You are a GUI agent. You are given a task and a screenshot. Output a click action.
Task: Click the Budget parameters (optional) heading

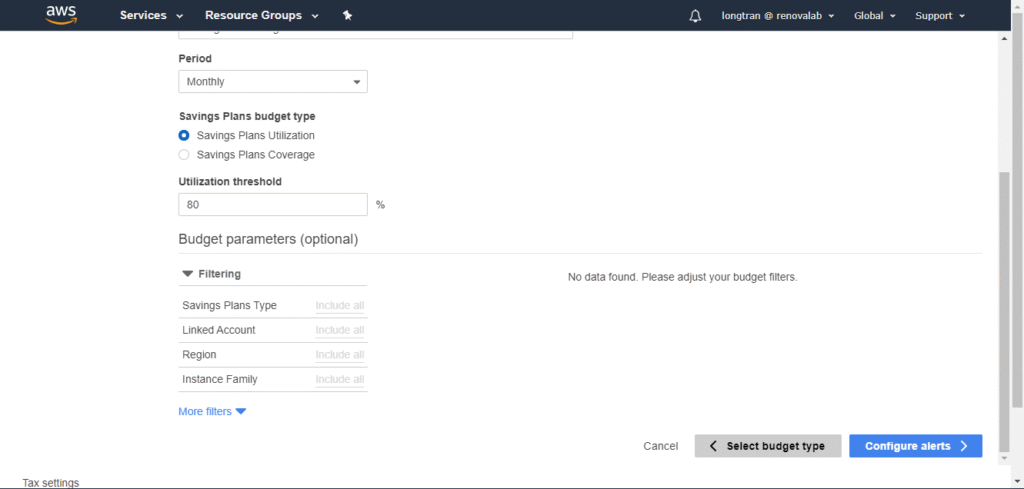(x=268, y=239)
